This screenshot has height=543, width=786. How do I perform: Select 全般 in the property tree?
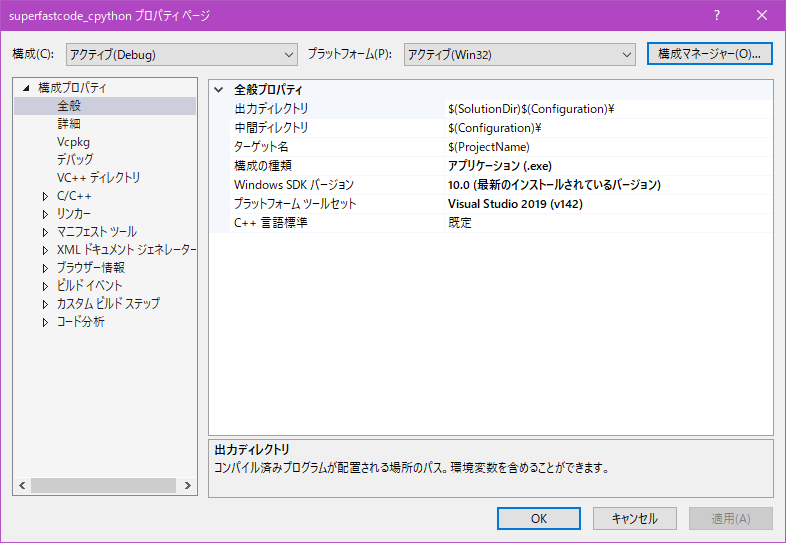pos(69,106)
